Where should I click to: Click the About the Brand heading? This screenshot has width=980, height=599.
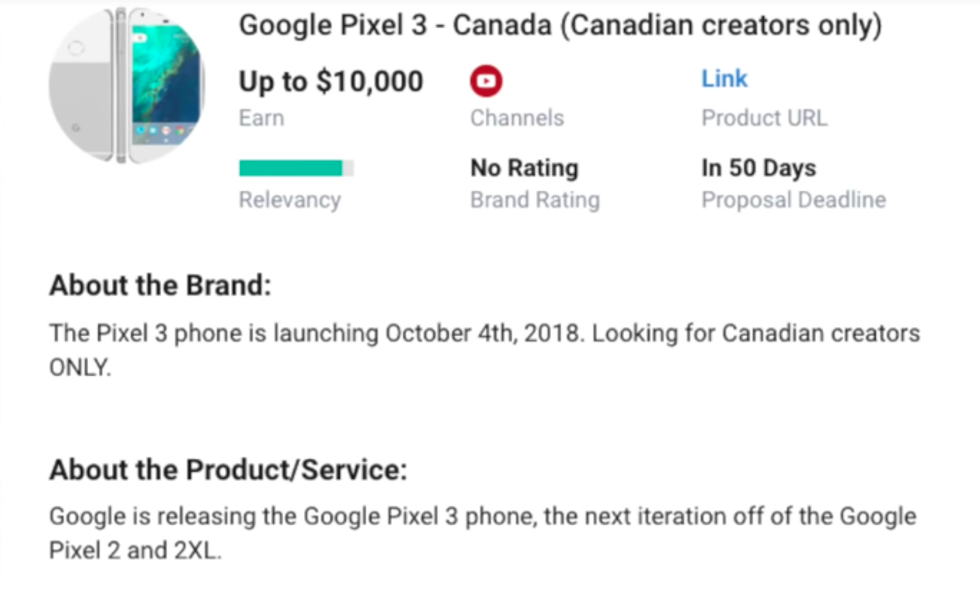tap(160, 286)
